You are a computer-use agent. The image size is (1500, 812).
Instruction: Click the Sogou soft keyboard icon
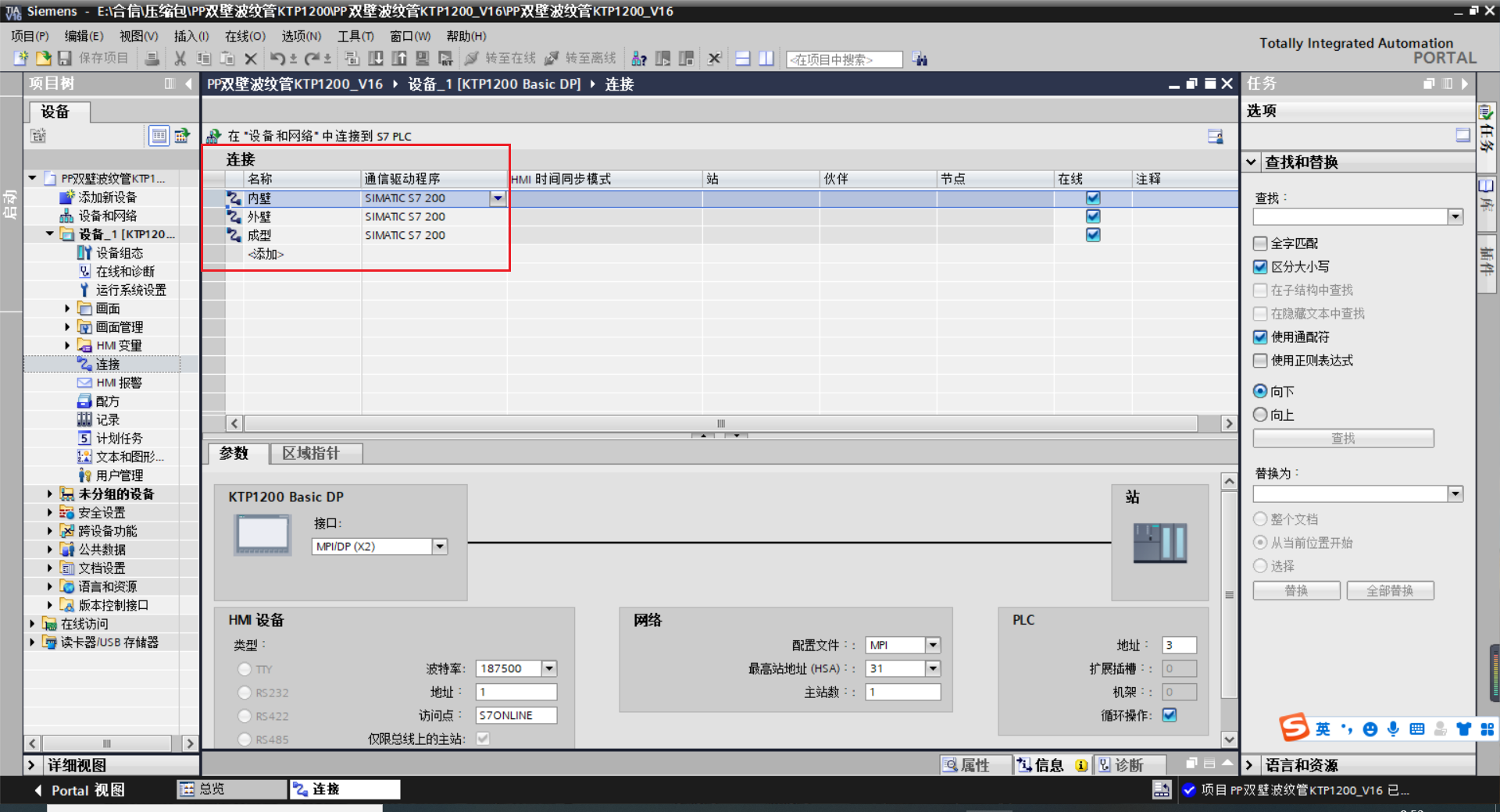[x=1416, y=728]
